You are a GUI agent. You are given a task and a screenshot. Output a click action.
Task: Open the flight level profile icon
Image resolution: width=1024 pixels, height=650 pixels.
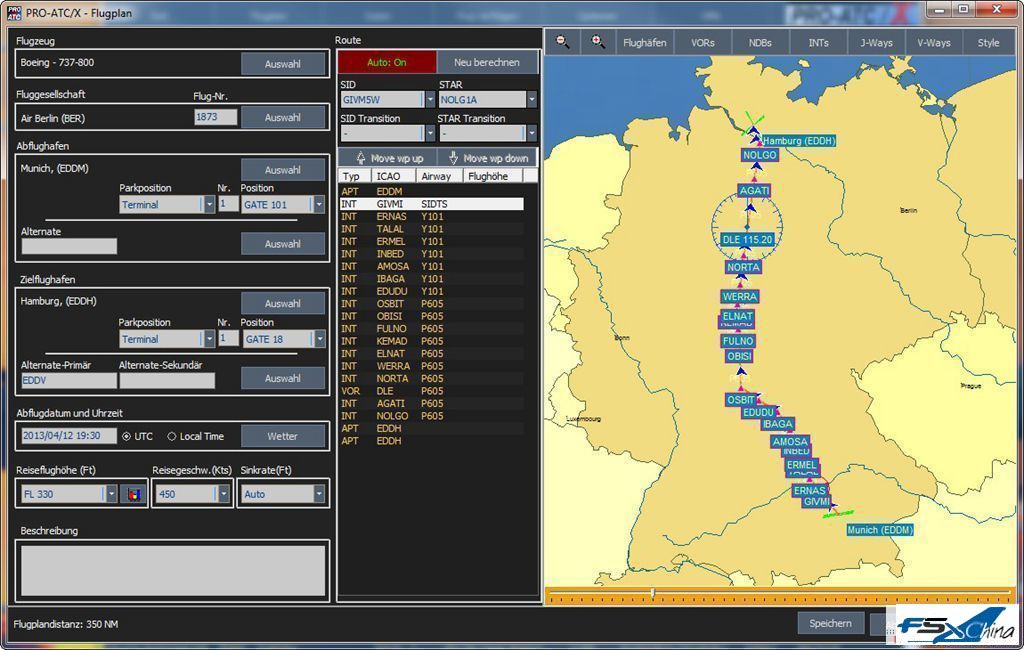click(134, 495)
